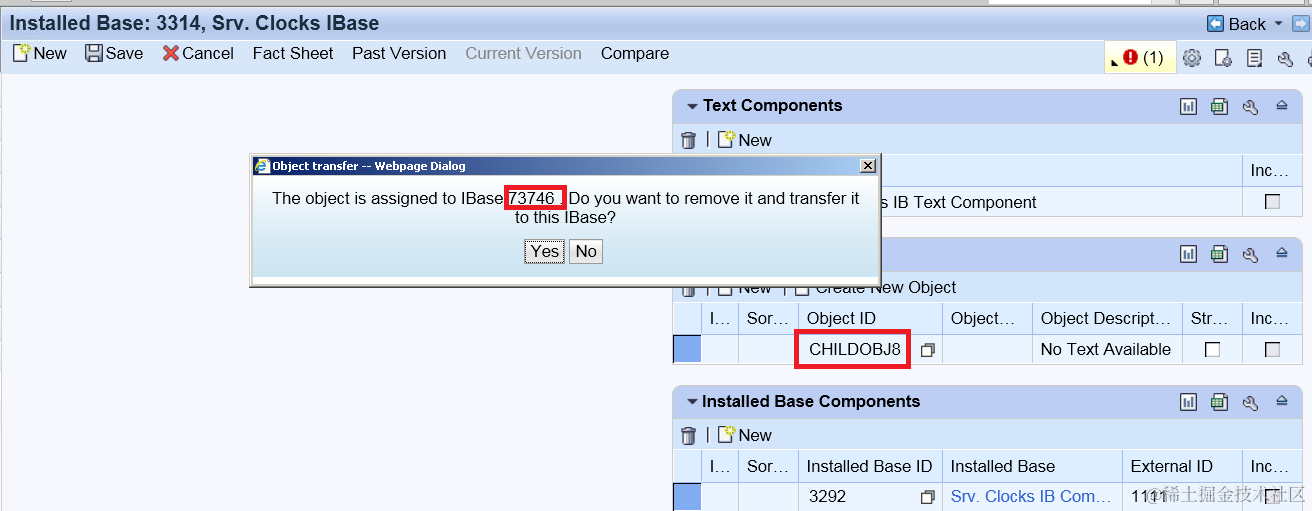Click the blue Back arrow icon
The width and height of the screenshot is (1312, 511).
(x=1216, y=23)
